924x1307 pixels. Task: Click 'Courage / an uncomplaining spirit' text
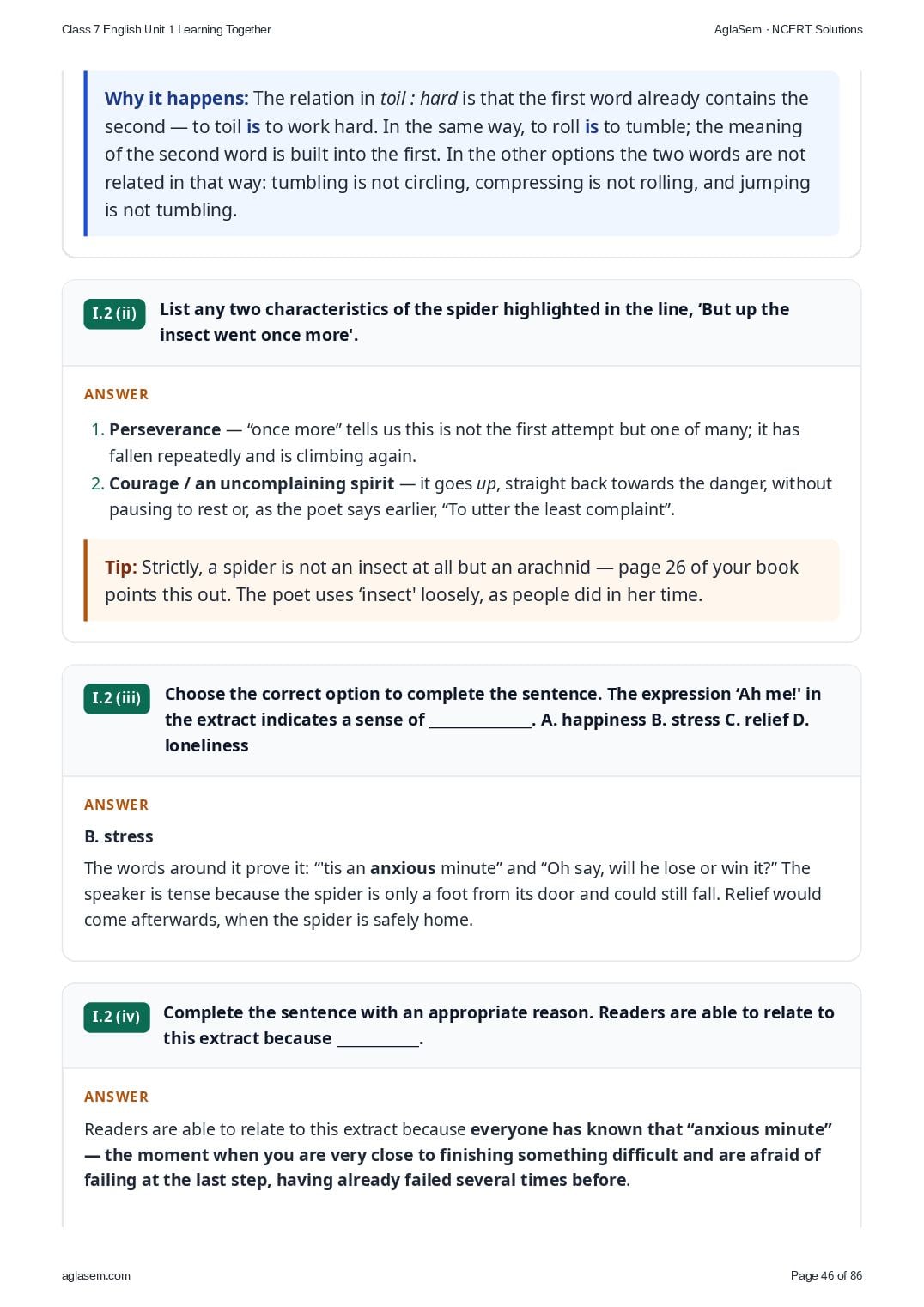coord(252,483)
